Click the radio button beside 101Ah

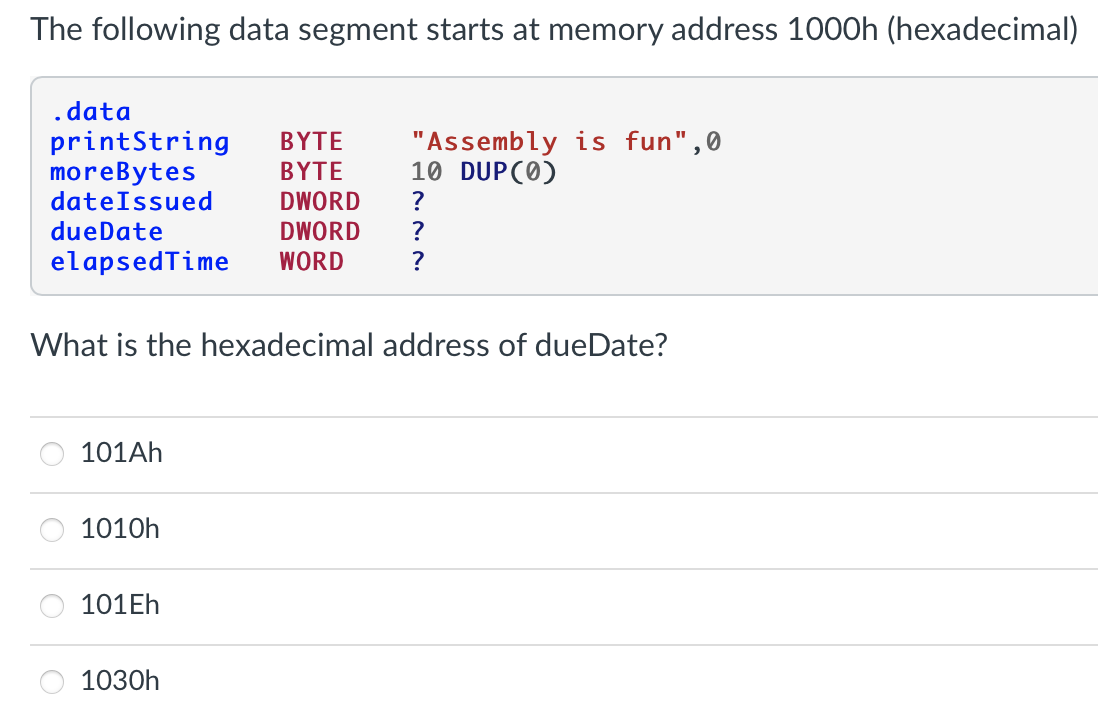51,453
